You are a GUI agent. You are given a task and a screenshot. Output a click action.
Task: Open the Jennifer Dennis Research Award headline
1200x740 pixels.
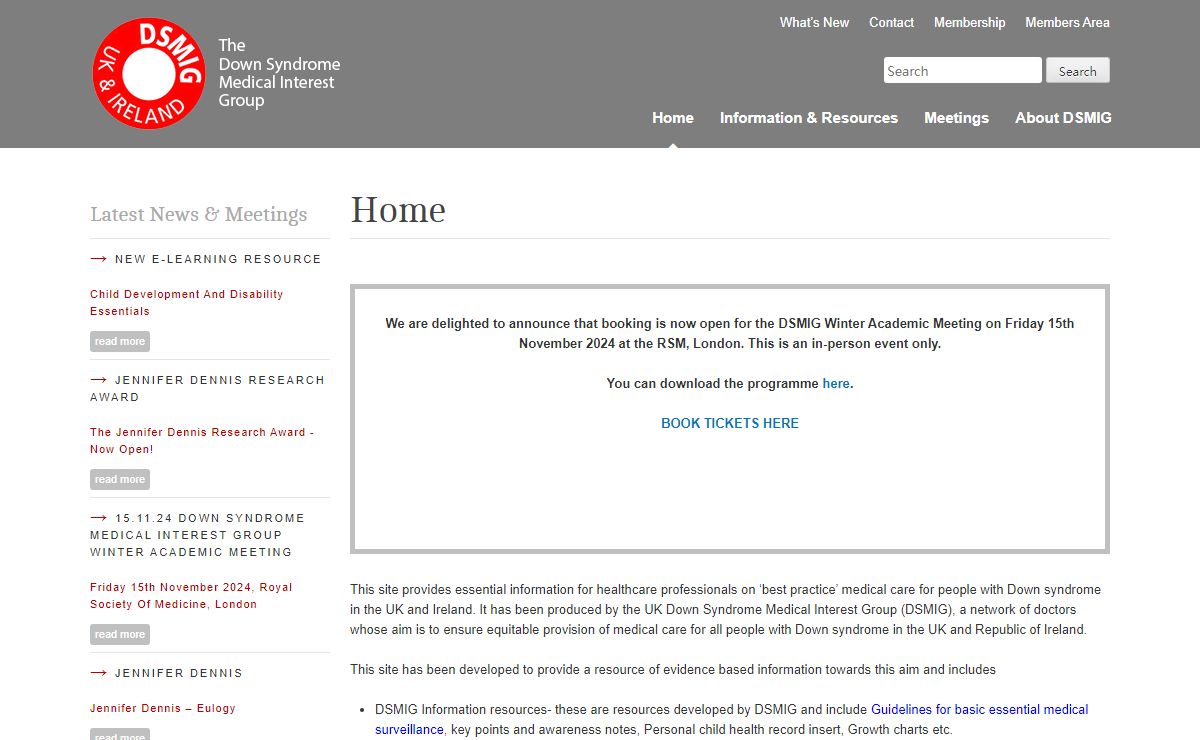pyautogui.click(x=207, y=388)
